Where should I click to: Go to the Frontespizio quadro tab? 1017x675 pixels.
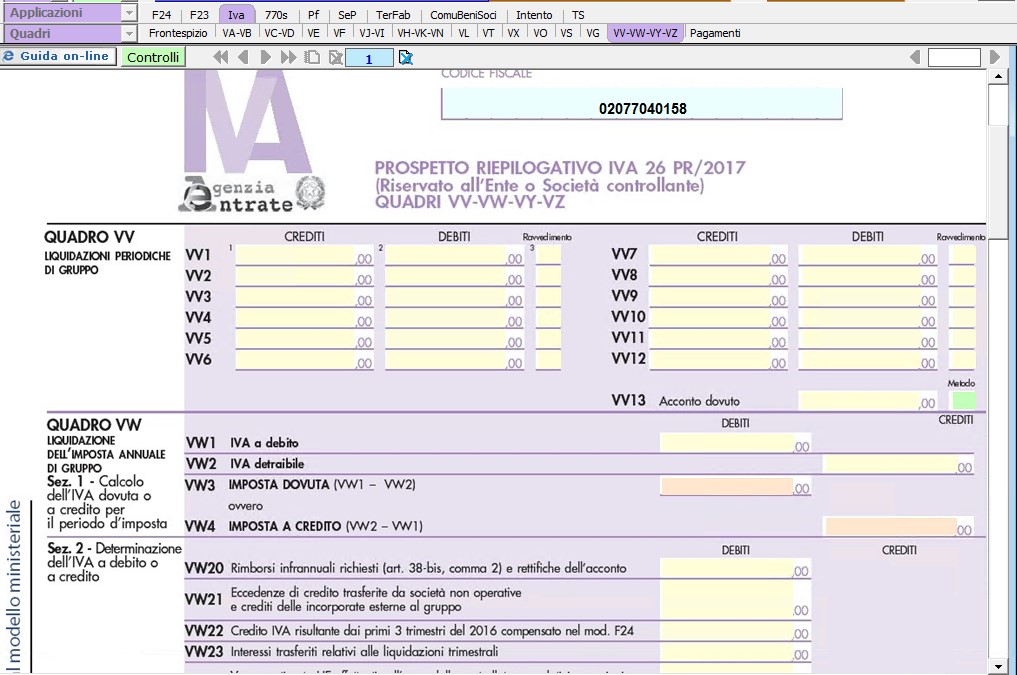[178, 33]
